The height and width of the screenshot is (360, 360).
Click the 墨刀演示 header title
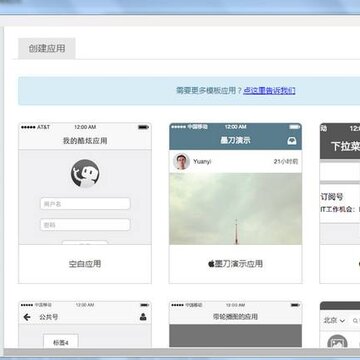[235, 141]
